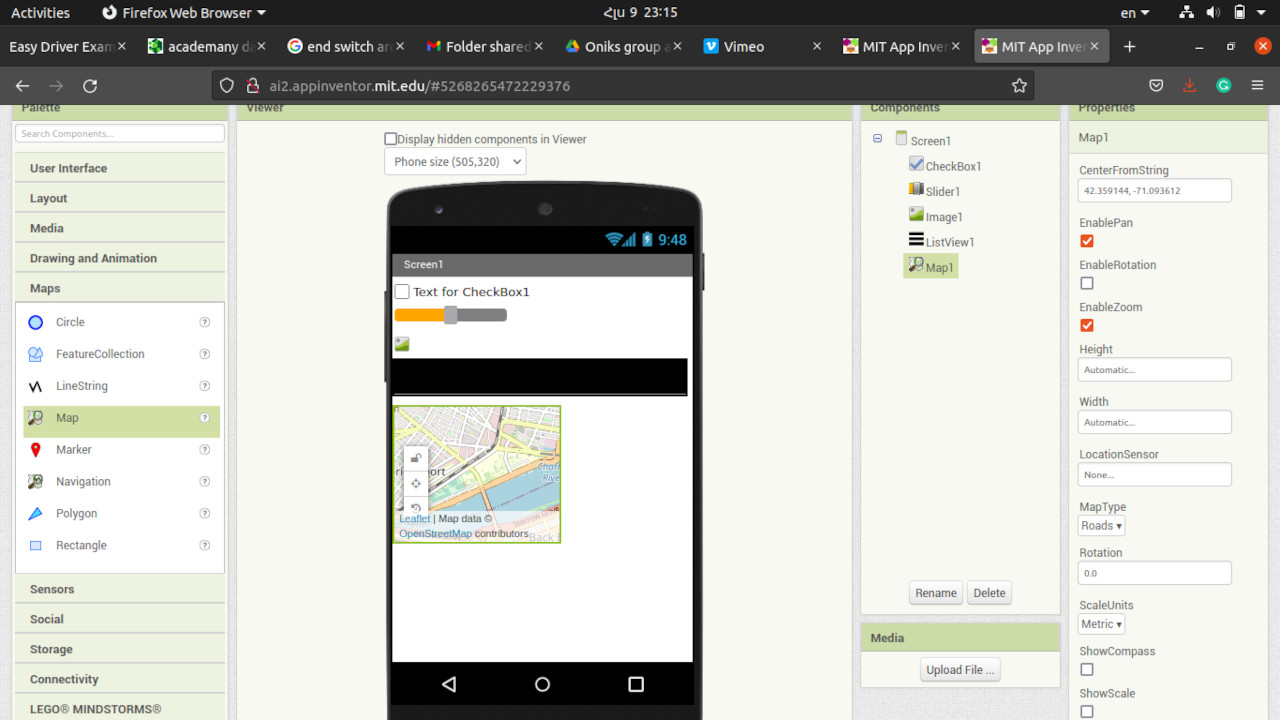Open the Activities overview
The image size is (1280, 720).
[40, 13]
